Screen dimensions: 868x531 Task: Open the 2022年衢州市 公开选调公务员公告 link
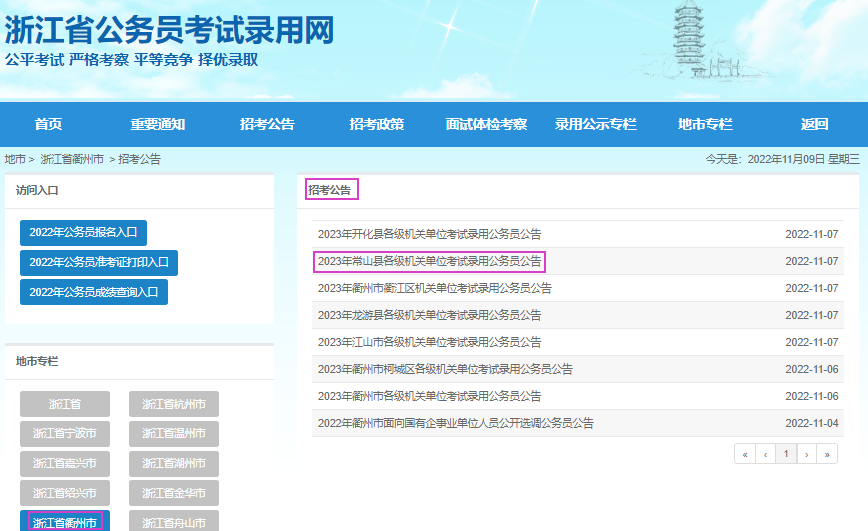pyautogui.click(x=455, y=423)
